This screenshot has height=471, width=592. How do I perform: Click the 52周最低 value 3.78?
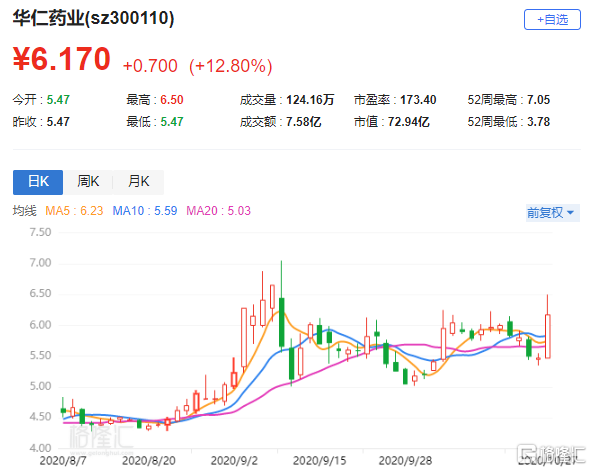pyautogui.click(x=538, y=122)
